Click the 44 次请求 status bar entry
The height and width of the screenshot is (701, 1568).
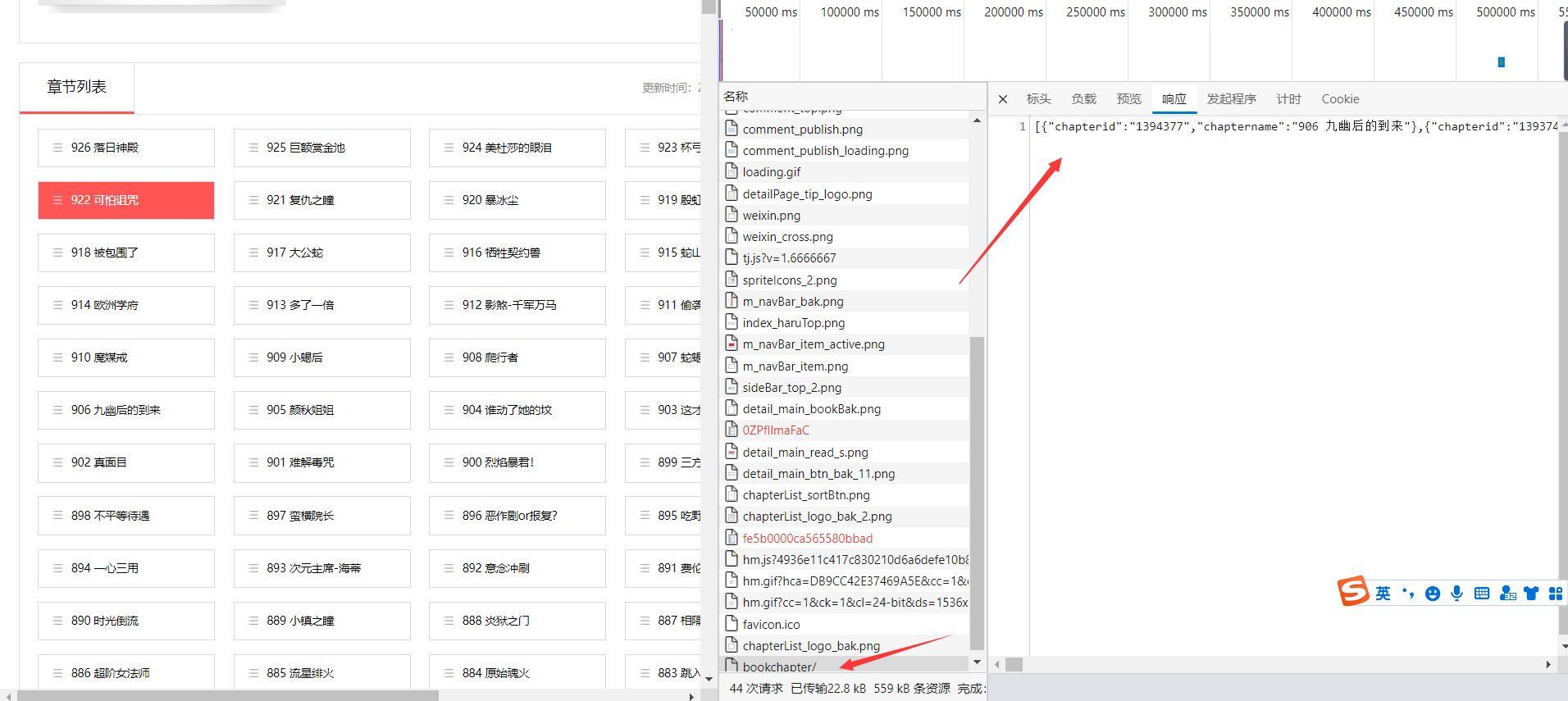[756, 688]
